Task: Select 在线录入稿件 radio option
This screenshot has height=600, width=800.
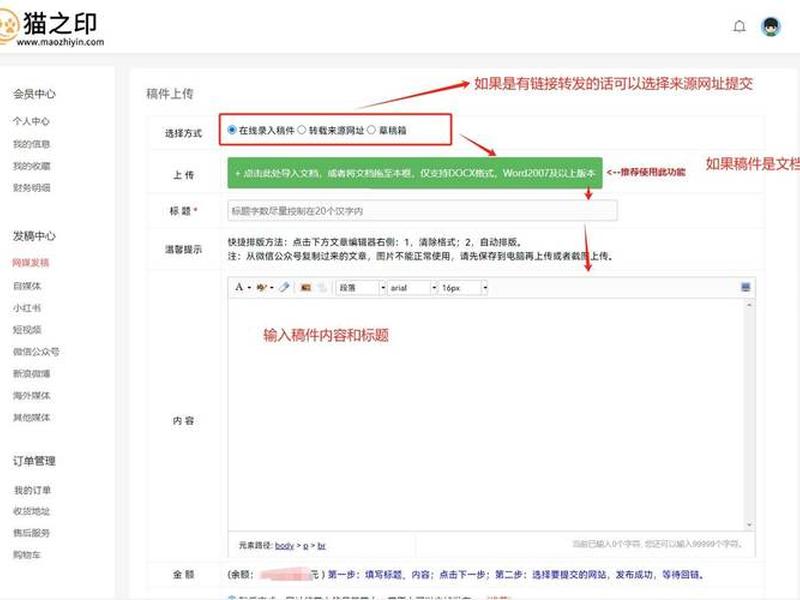Action: [232, 130]
